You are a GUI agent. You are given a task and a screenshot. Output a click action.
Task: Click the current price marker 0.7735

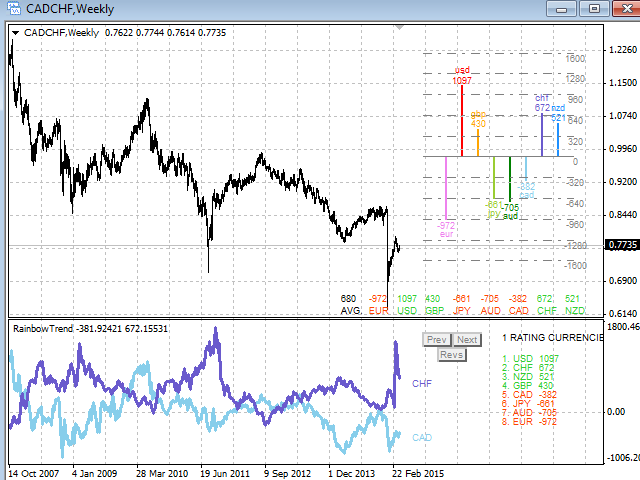622,244
